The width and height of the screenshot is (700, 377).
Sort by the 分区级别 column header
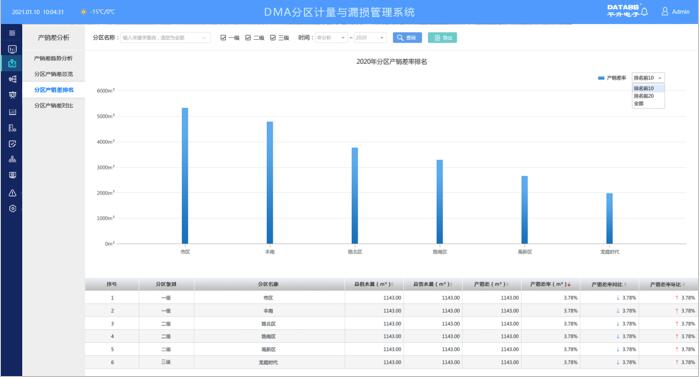pyautogui.click(x=166, y=284)
